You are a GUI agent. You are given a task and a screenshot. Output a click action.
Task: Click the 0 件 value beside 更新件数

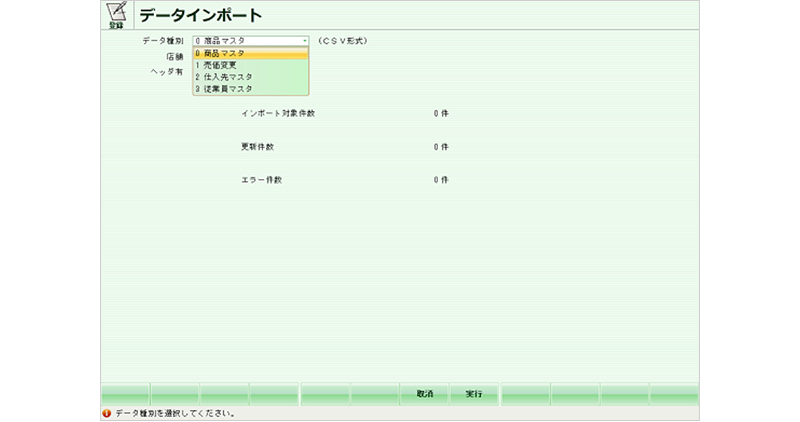[441, 147]
